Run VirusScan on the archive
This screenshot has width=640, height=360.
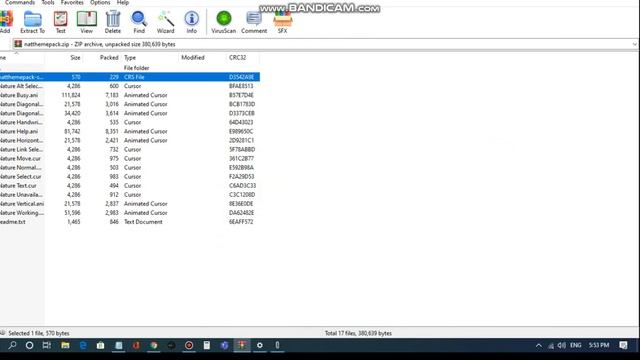click(x=223, y=22)
